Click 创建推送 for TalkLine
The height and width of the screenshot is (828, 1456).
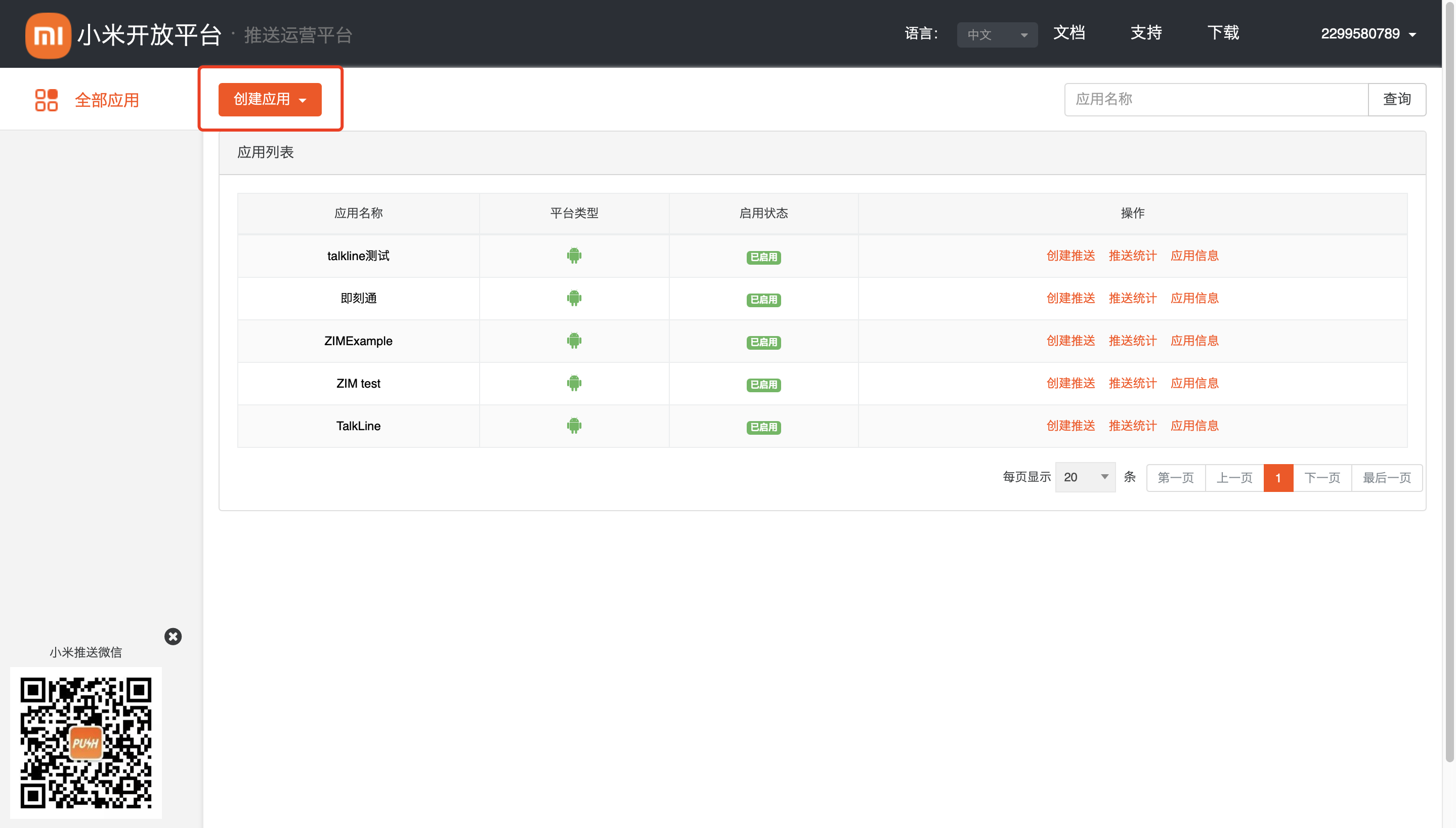coord(1070,427)
